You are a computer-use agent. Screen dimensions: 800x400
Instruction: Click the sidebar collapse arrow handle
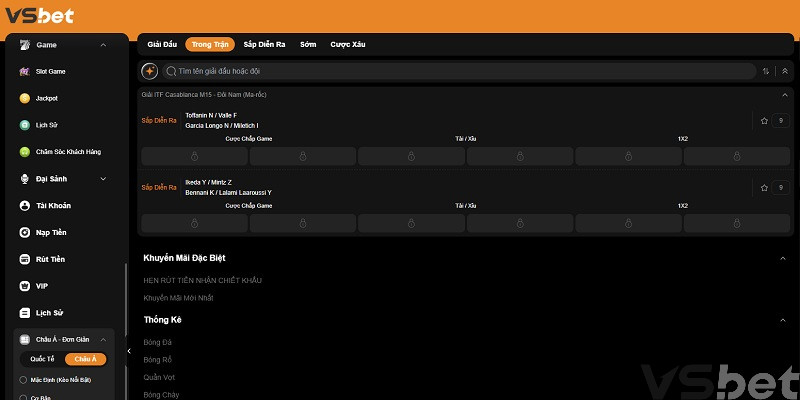pyautogui.click(x=129, y=351)
